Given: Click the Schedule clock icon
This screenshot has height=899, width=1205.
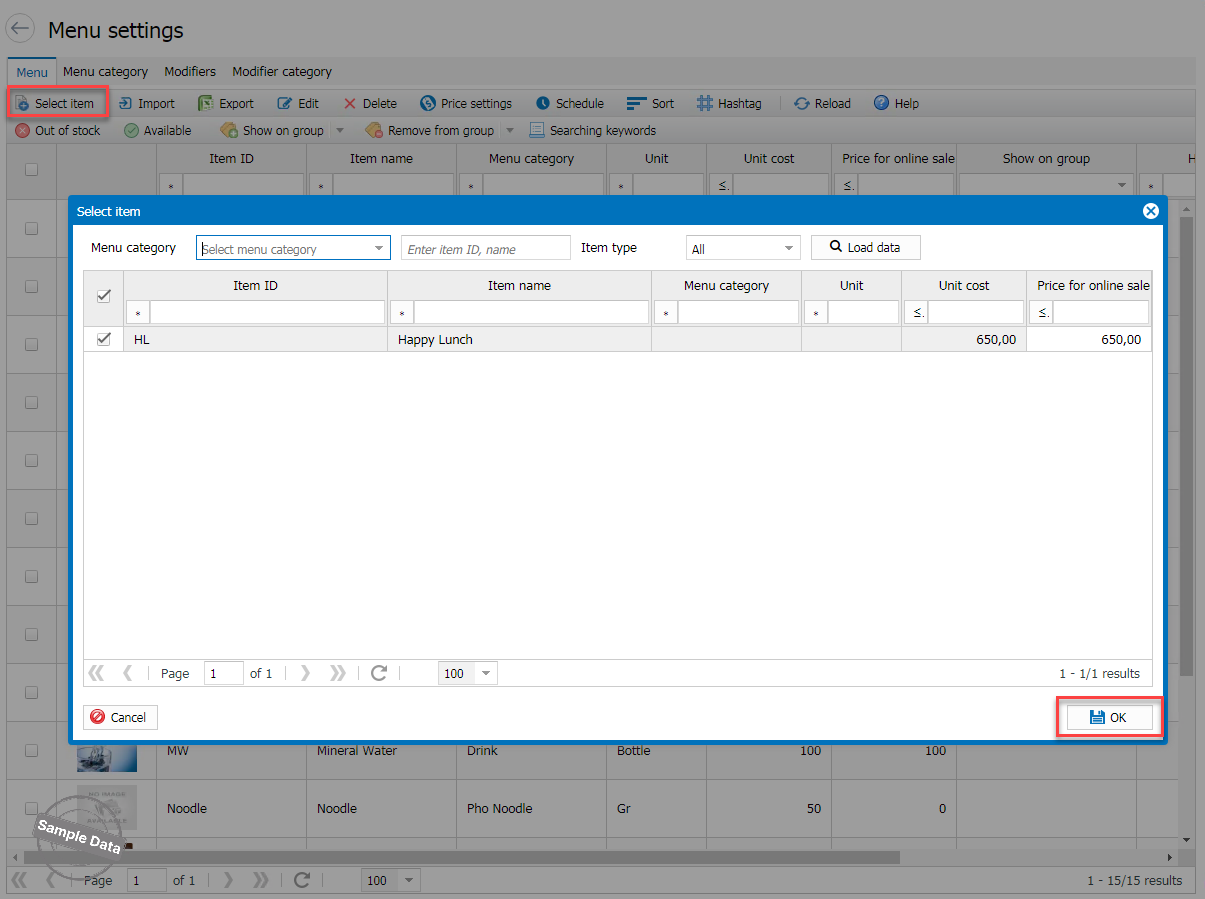Looking at the screenshot, I should tap(543, 103).
